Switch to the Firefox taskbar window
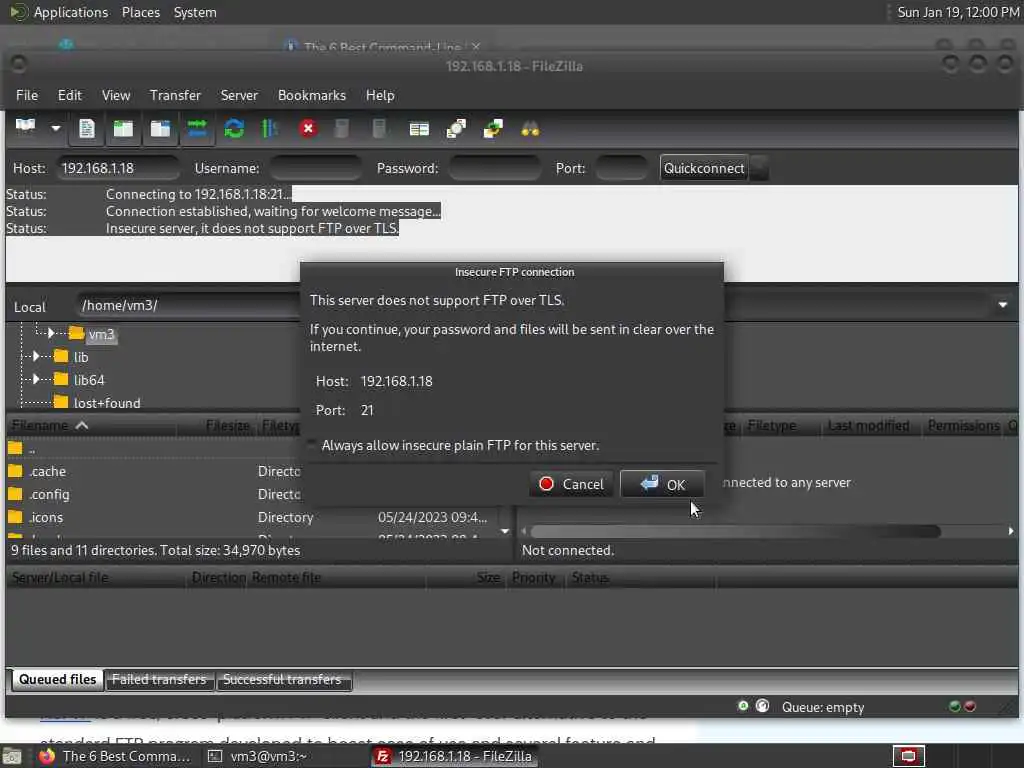This screenshot has height=768, width=1024. (x=115, y=756)
